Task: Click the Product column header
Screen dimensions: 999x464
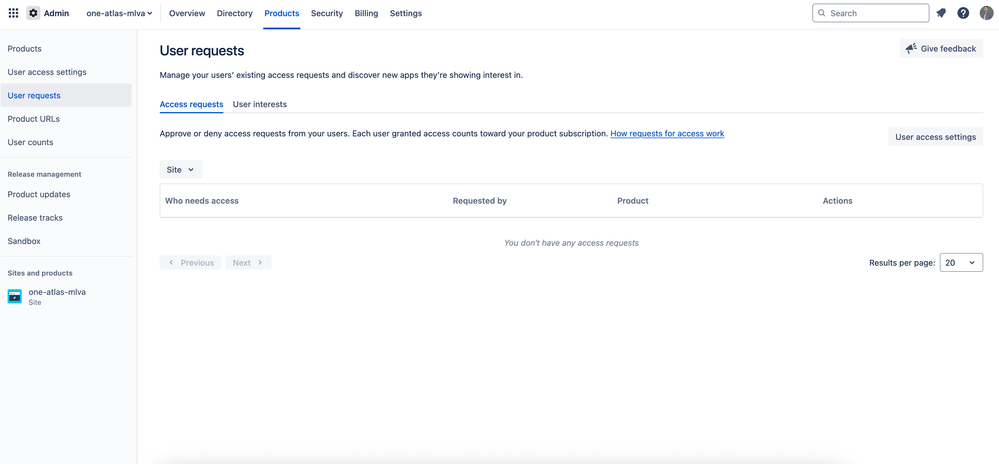Action: point(633,201)
